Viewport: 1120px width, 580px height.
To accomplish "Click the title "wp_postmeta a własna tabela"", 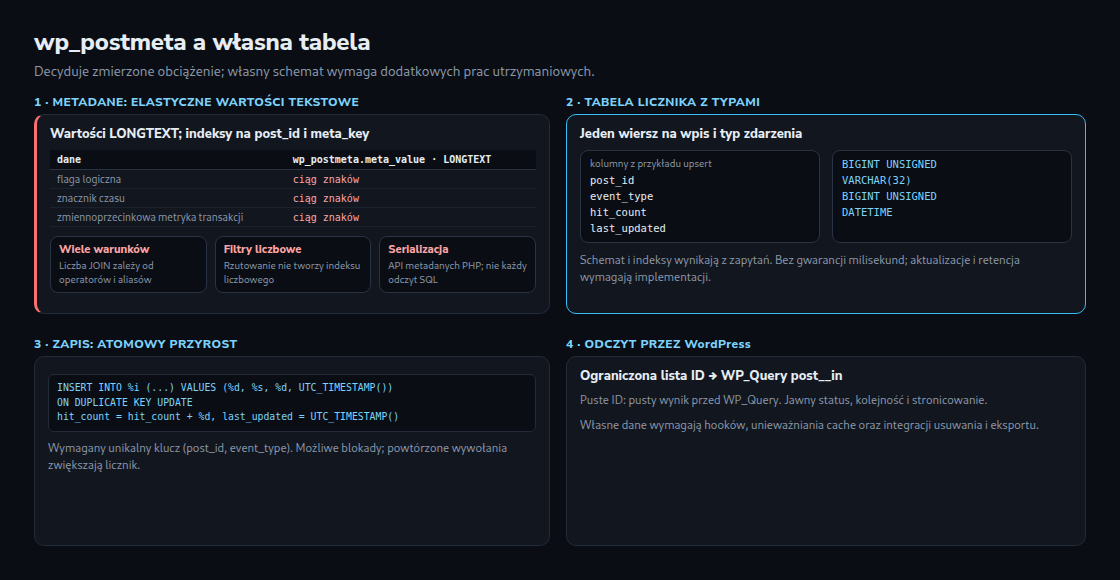I will click(x=202, y=43).
